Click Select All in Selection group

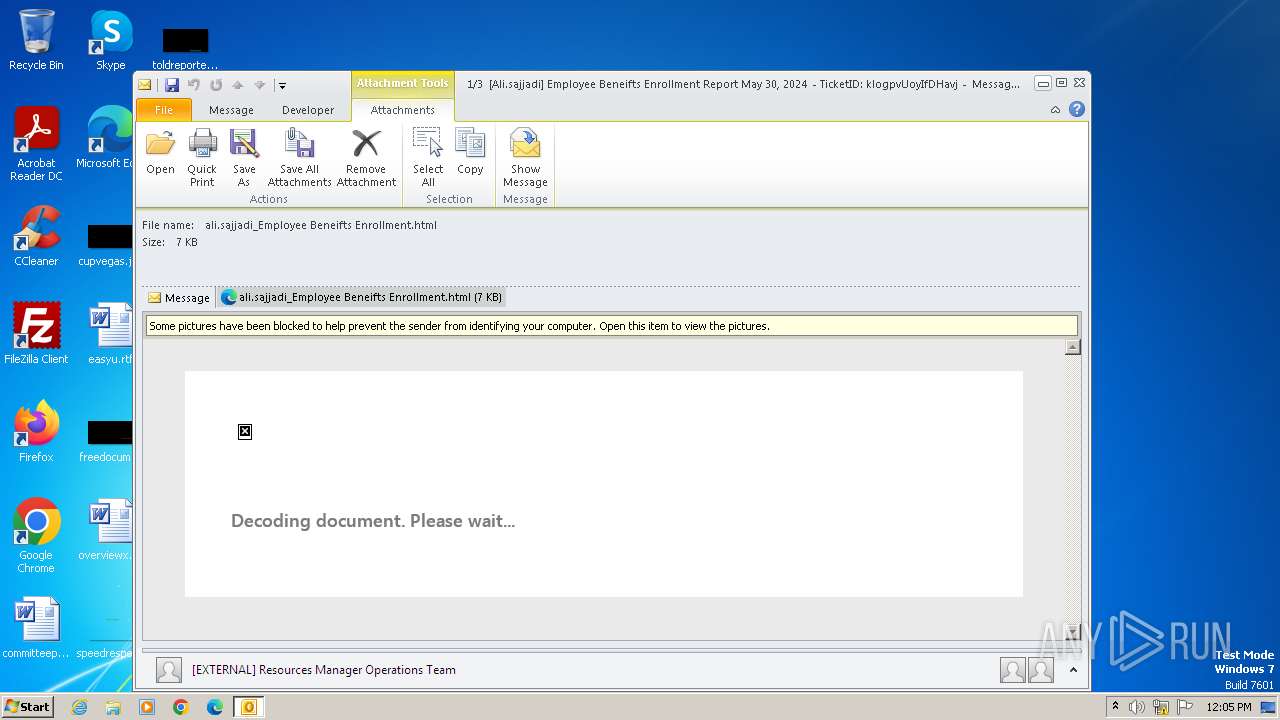[428, 158]
